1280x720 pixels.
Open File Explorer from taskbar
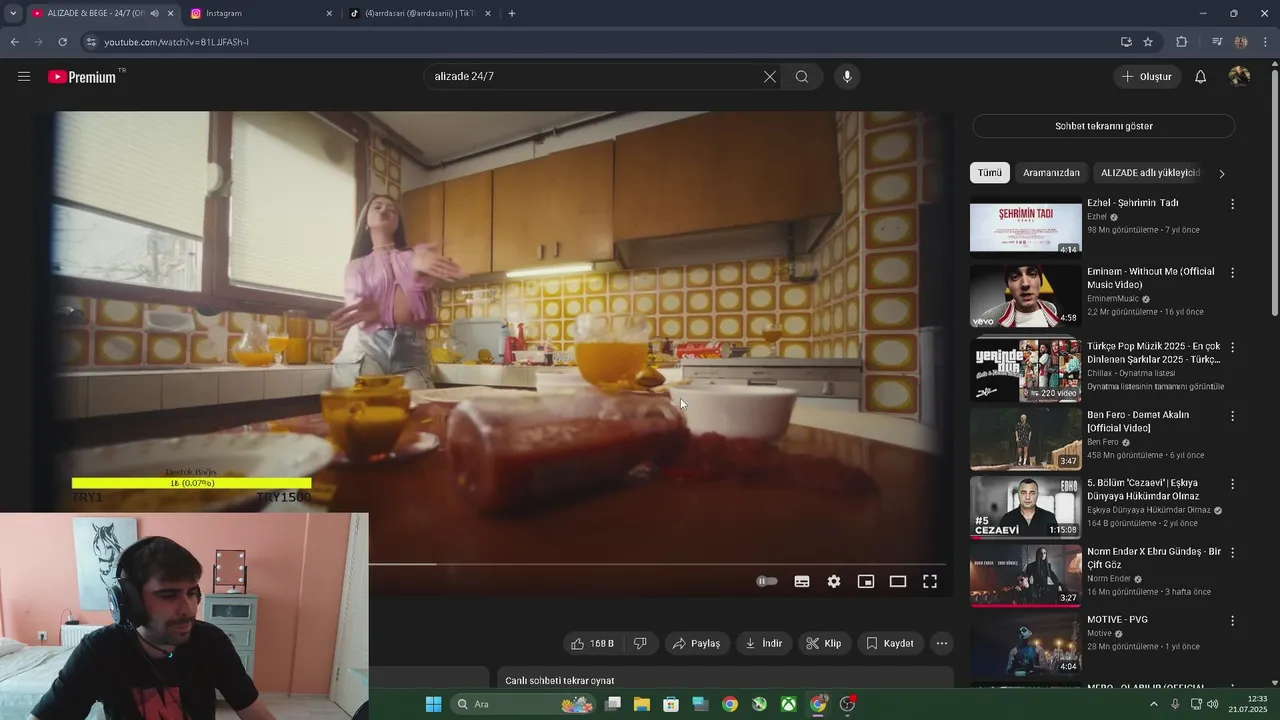(x=642, y=704)
